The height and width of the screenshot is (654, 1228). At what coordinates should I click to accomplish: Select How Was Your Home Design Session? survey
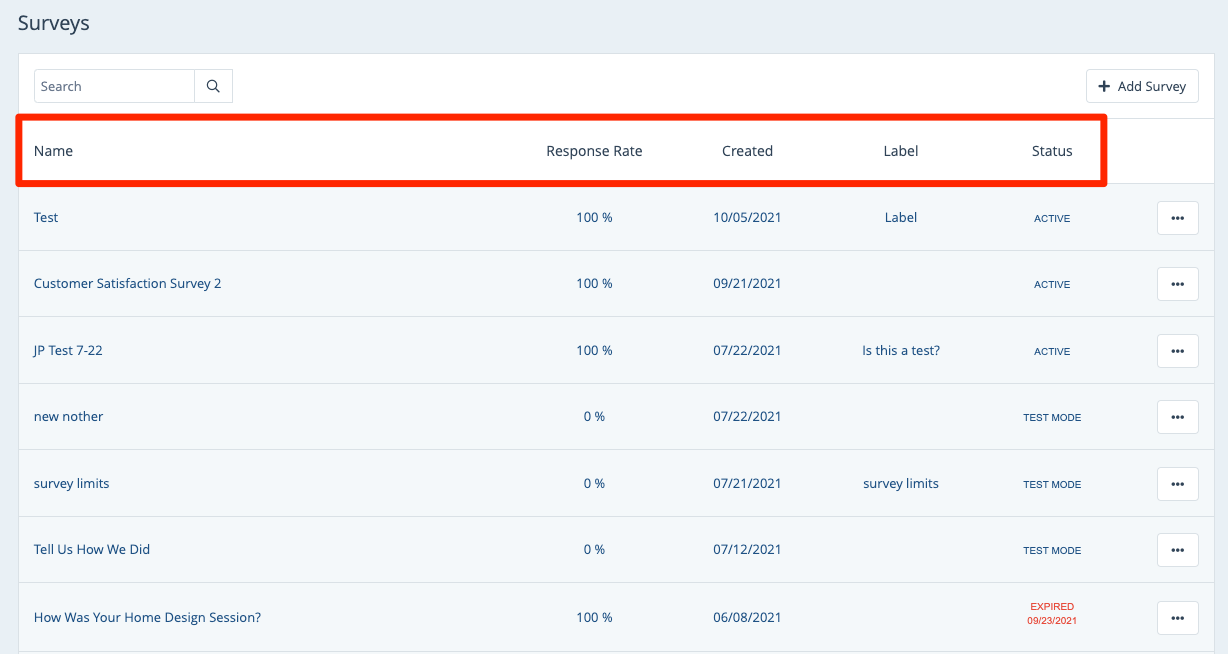[x=147, y=618]
